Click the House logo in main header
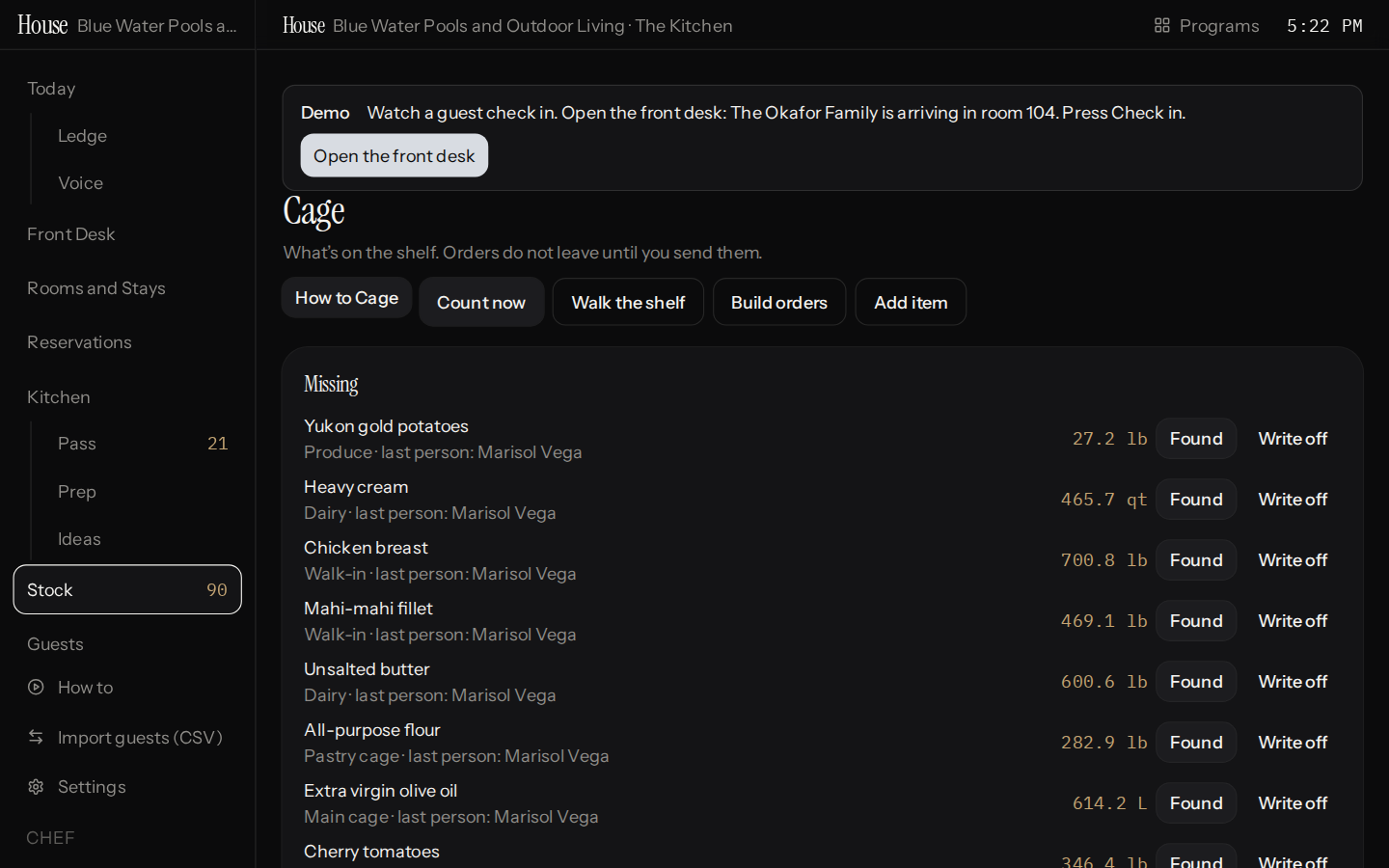 pyautogui.click(x=304, y=25)
